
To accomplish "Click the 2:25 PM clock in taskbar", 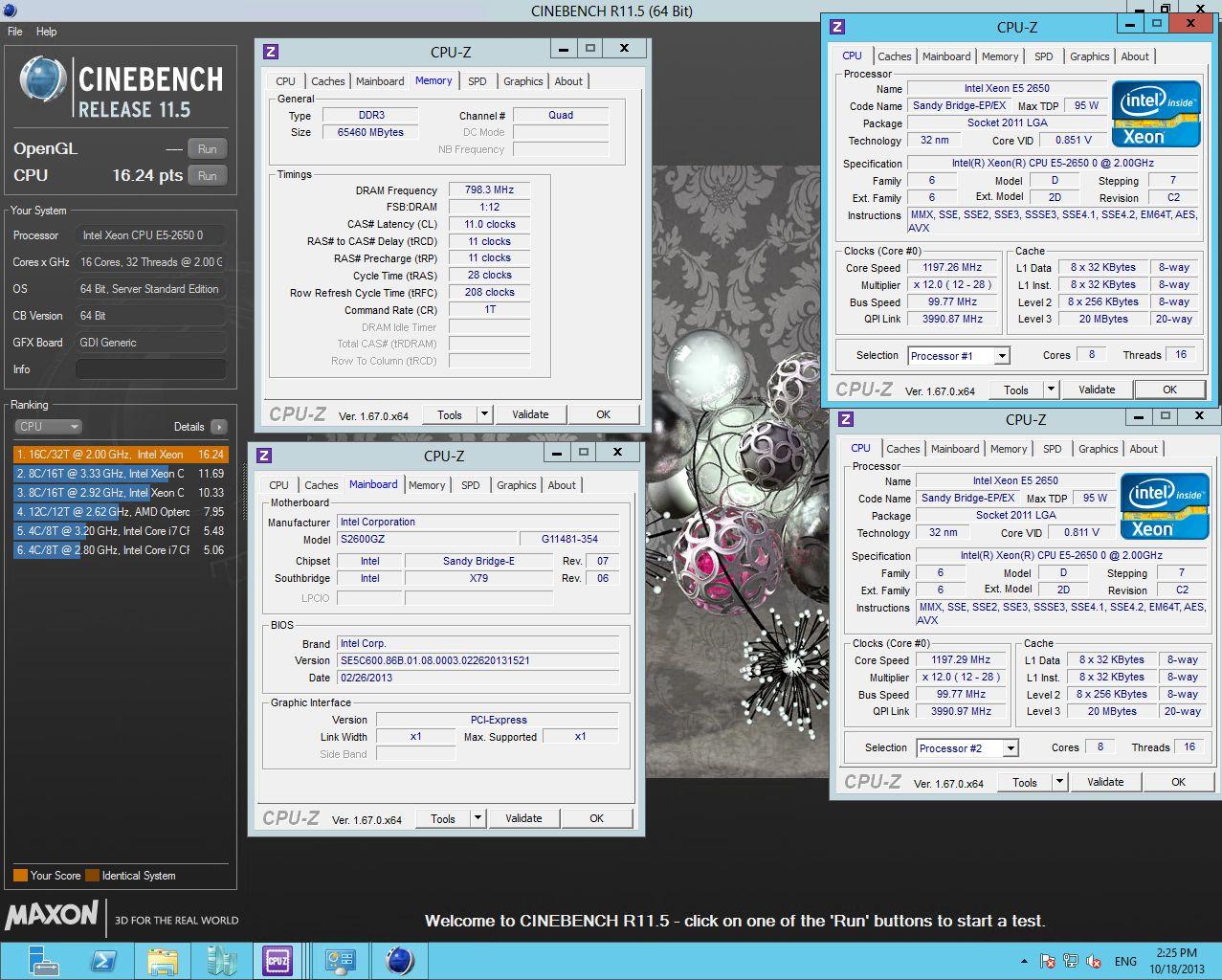I will (x=1176, y=953).
